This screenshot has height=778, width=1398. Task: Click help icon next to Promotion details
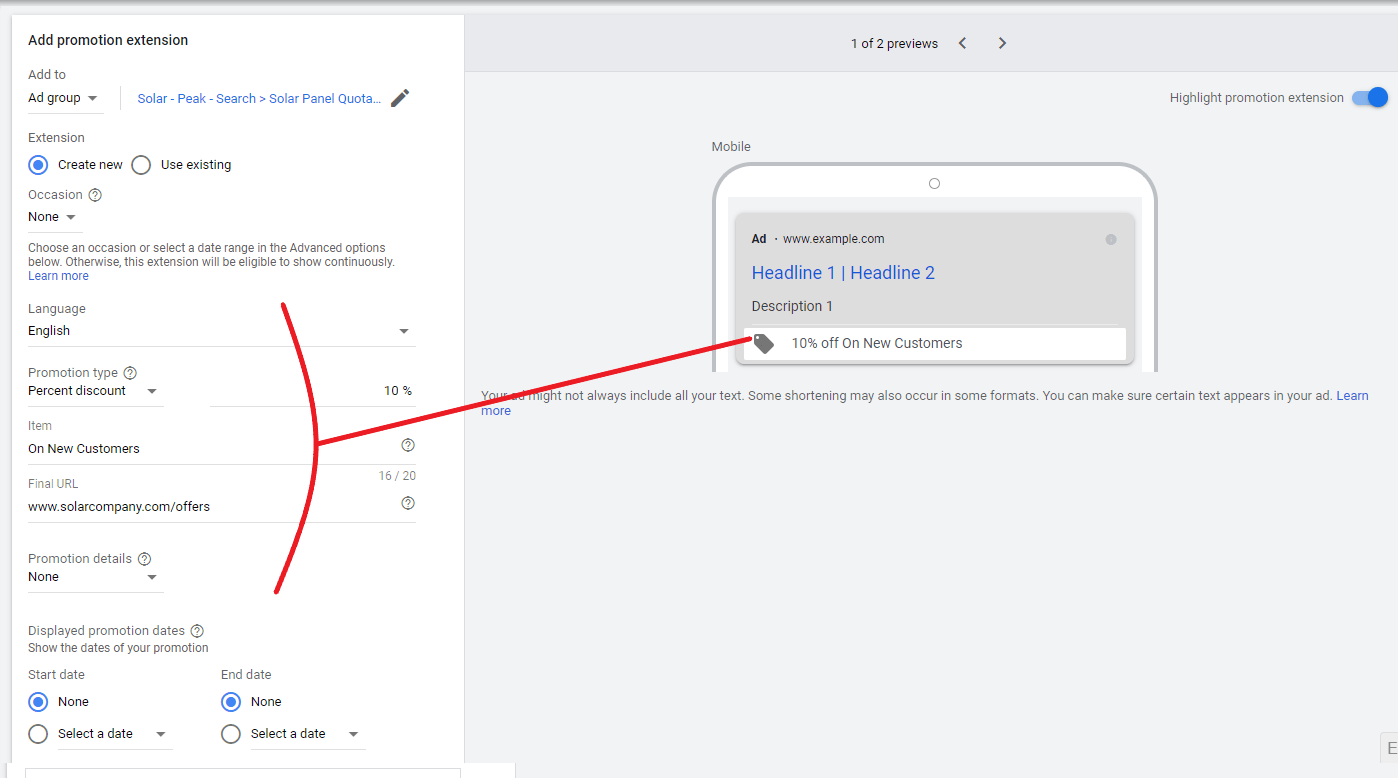(144, 559)
